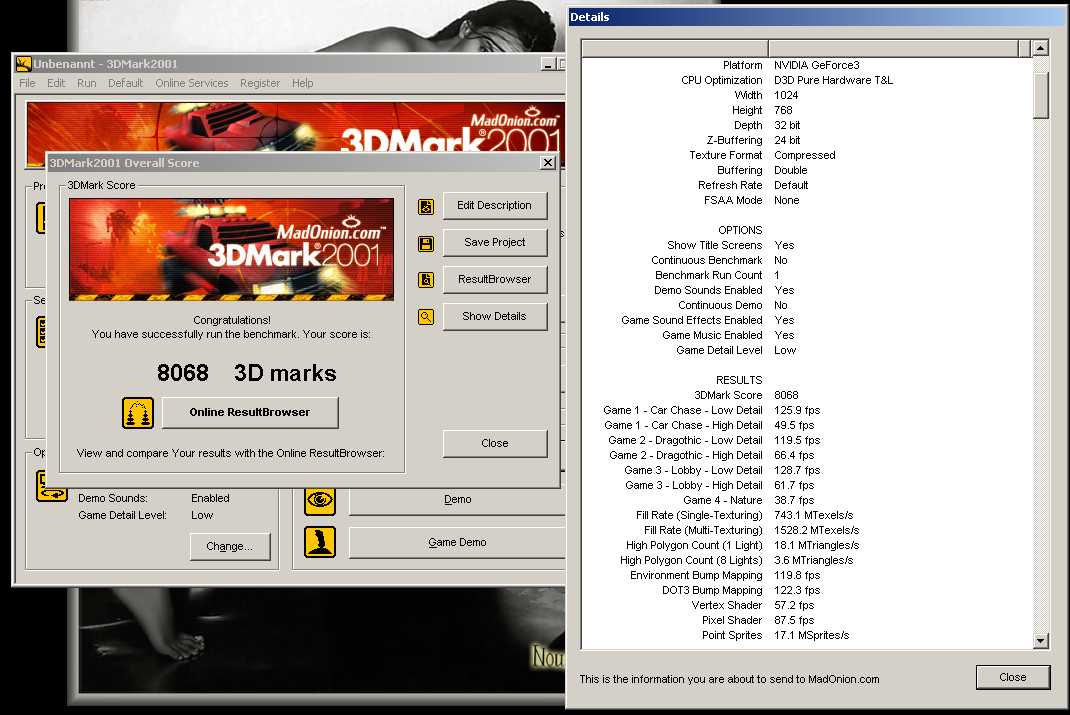Click the 'DOT3 Bump Mapping' row label

[712, 590]
